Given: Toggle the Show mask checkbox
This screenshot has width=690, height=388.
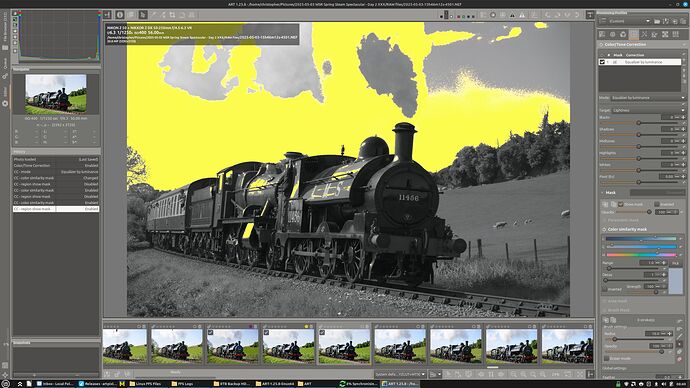Looking at the screenshot, I should click(620, 204).
